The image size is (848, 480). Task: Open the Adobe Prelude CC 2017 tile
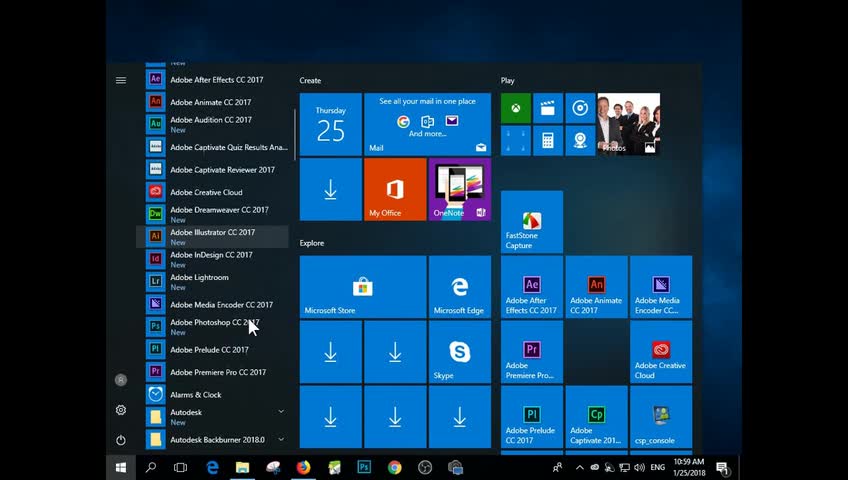point(532,417)
